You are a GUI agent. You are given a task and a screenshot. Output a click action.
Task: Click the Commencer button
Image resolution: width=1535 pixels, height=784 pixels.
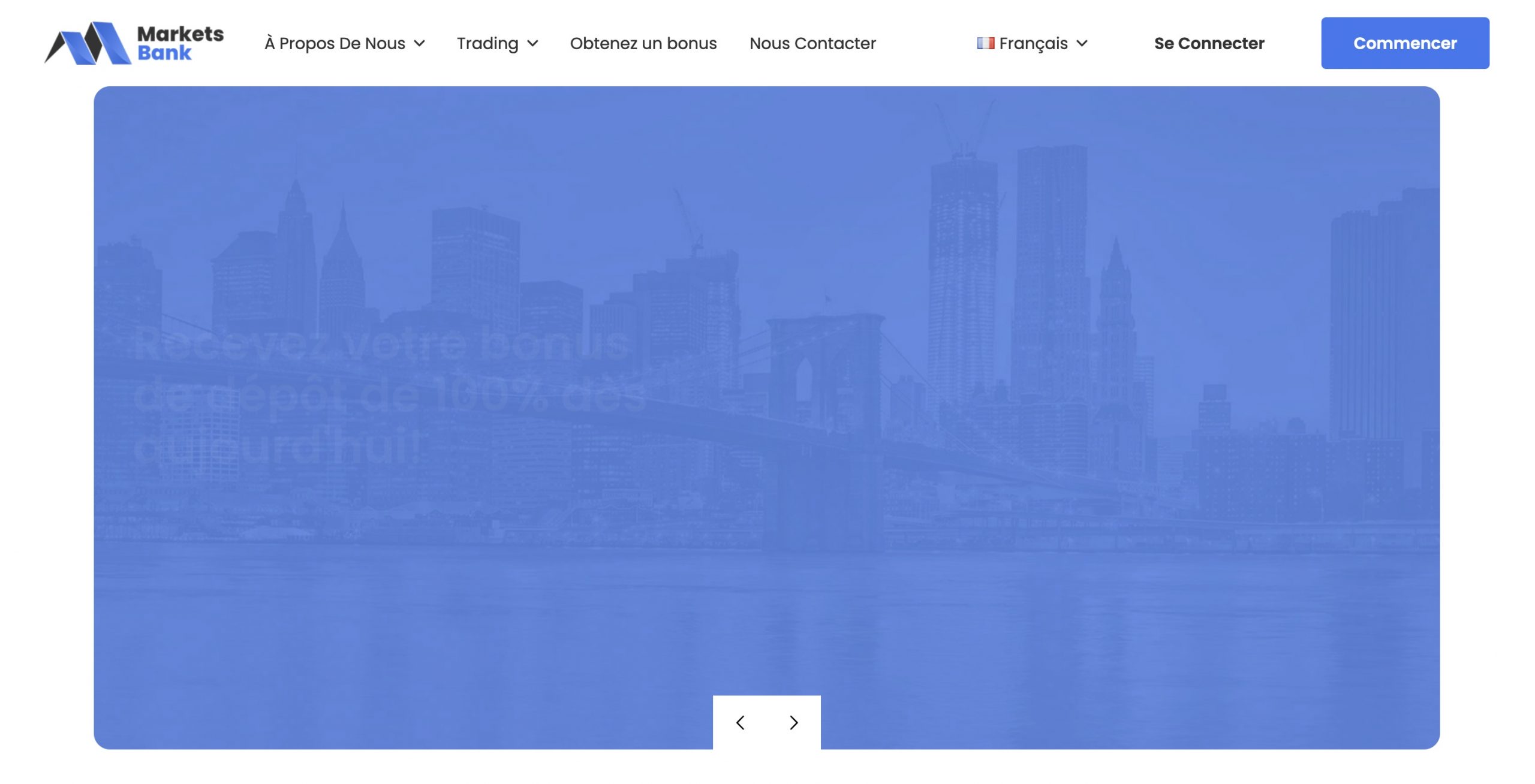(1405, 43)
